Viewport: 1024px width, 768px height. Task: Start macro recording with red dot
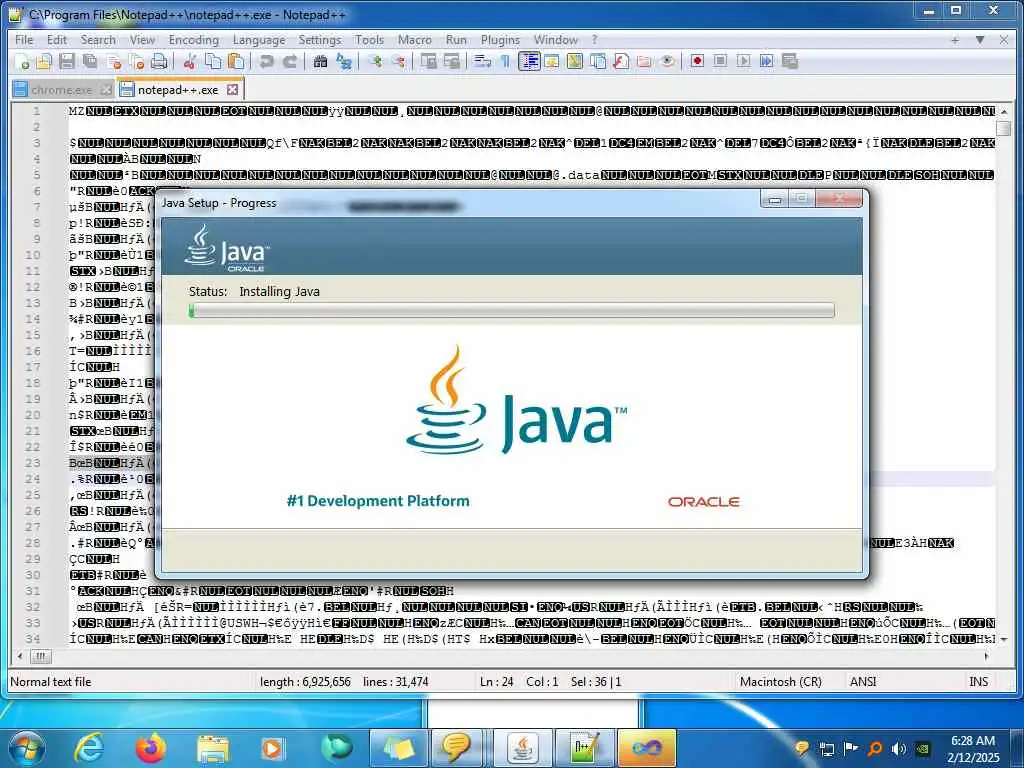(x=697, y=61)
